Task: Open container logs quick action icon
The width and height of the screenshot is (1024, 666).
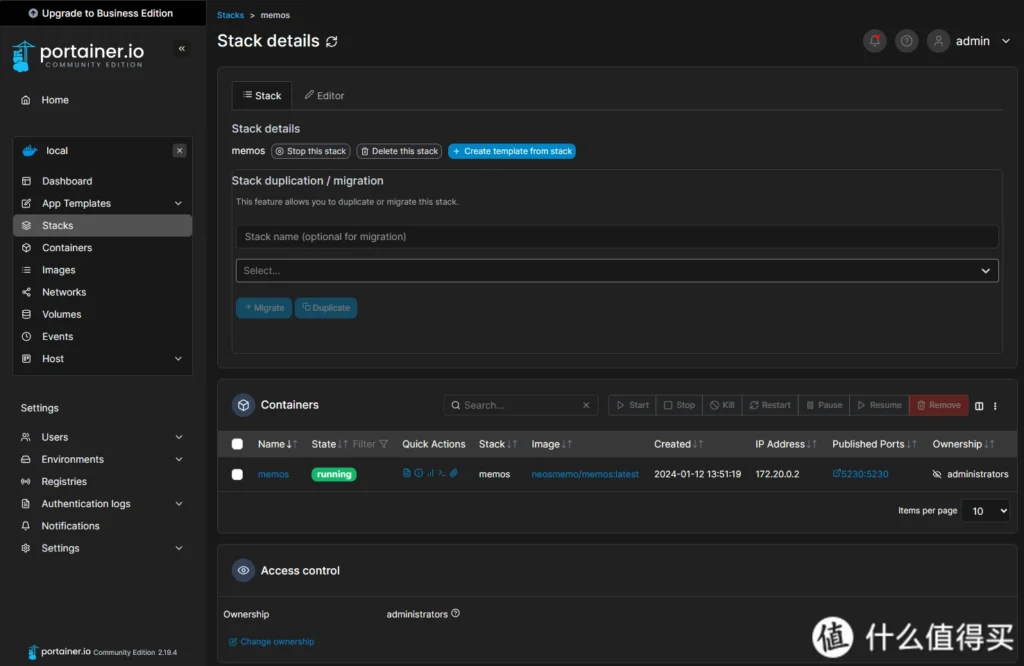Action: pos(407,473)
